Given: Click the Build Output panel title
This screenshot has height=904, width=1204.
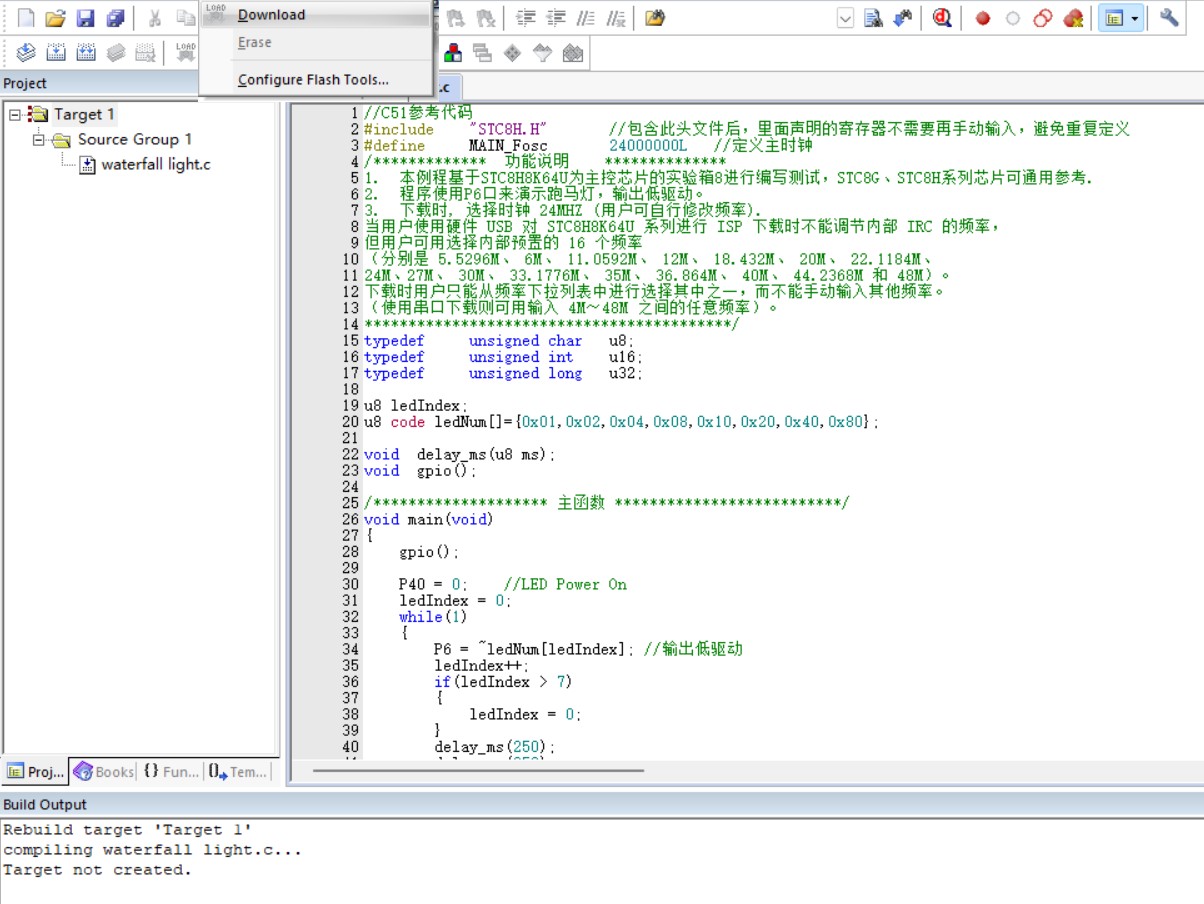Looking at the screenshot, I should tap(45, 804).
